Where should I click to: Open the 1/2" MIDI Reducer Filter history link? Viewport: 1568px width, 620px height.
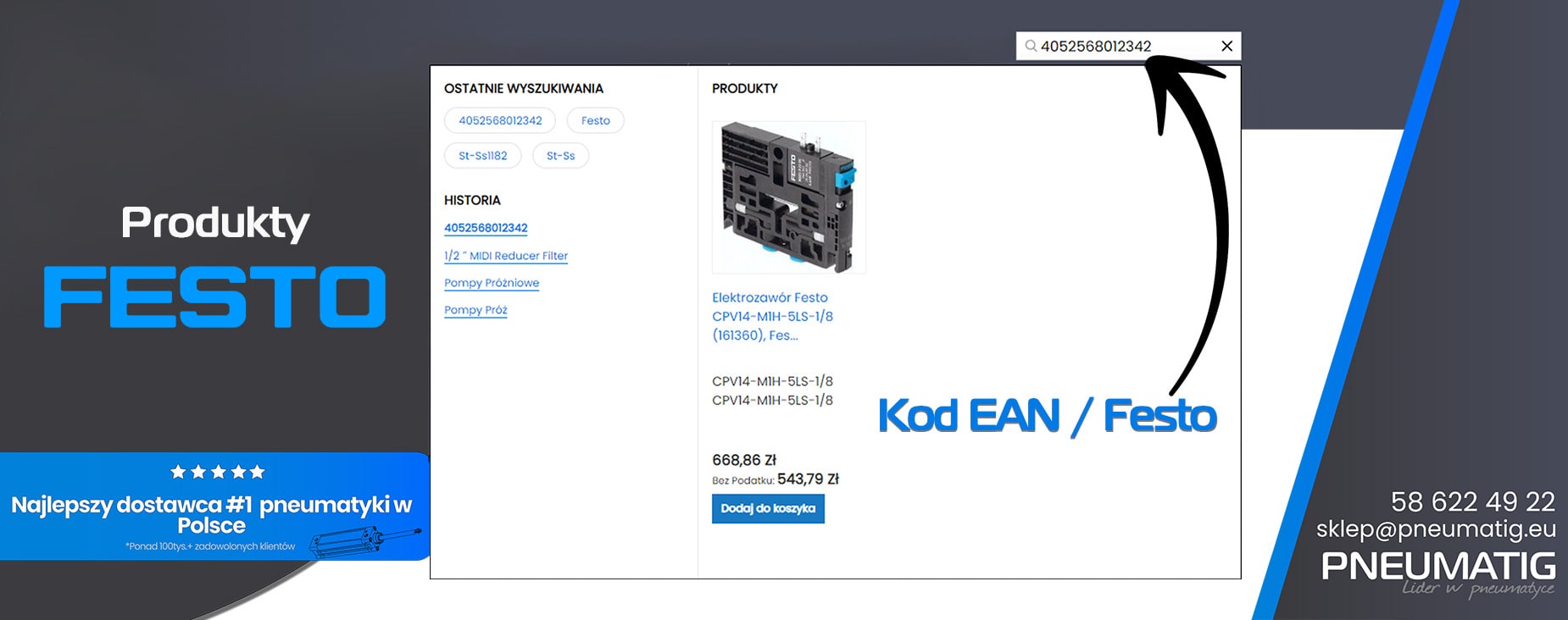click(x=506, y=256)
